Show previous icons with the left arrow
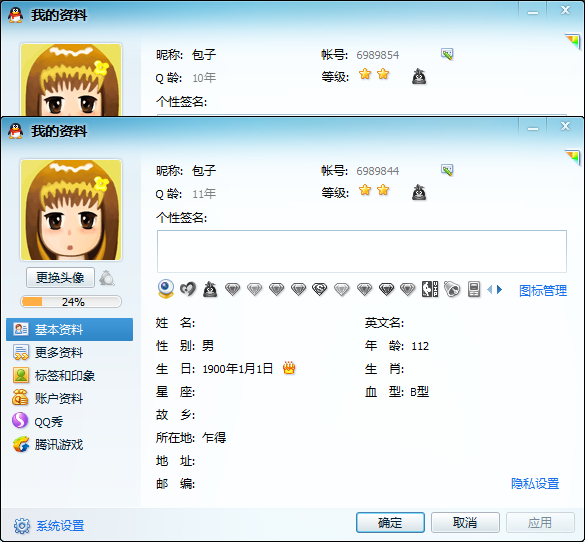The image size is (585, 542). click(490, 289)
